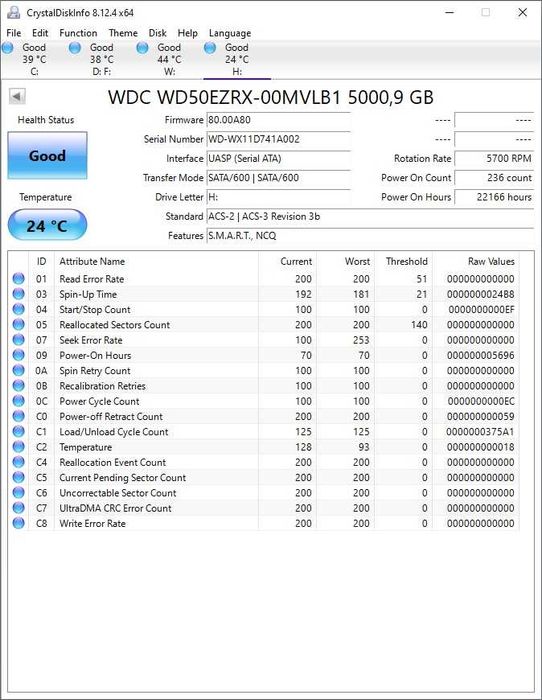The width and height of the screenshot is (542, 700).
Task: Click worst value 253 for Seek Error Rate
Action: 361,340
